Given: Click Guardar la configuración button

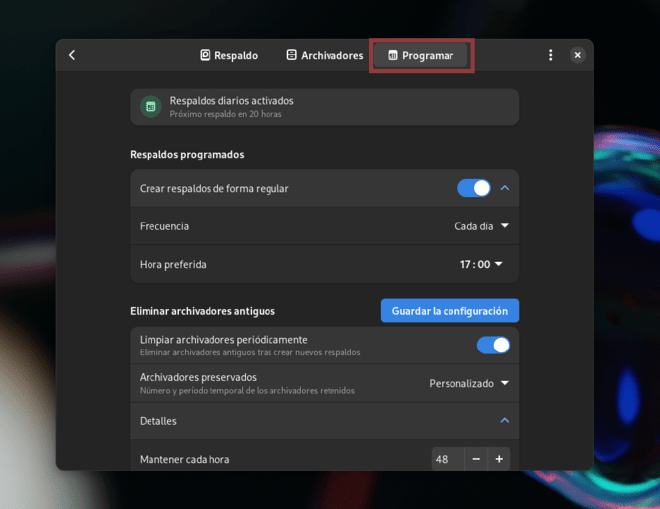Looking at the screenshot, I should point(450,311).
